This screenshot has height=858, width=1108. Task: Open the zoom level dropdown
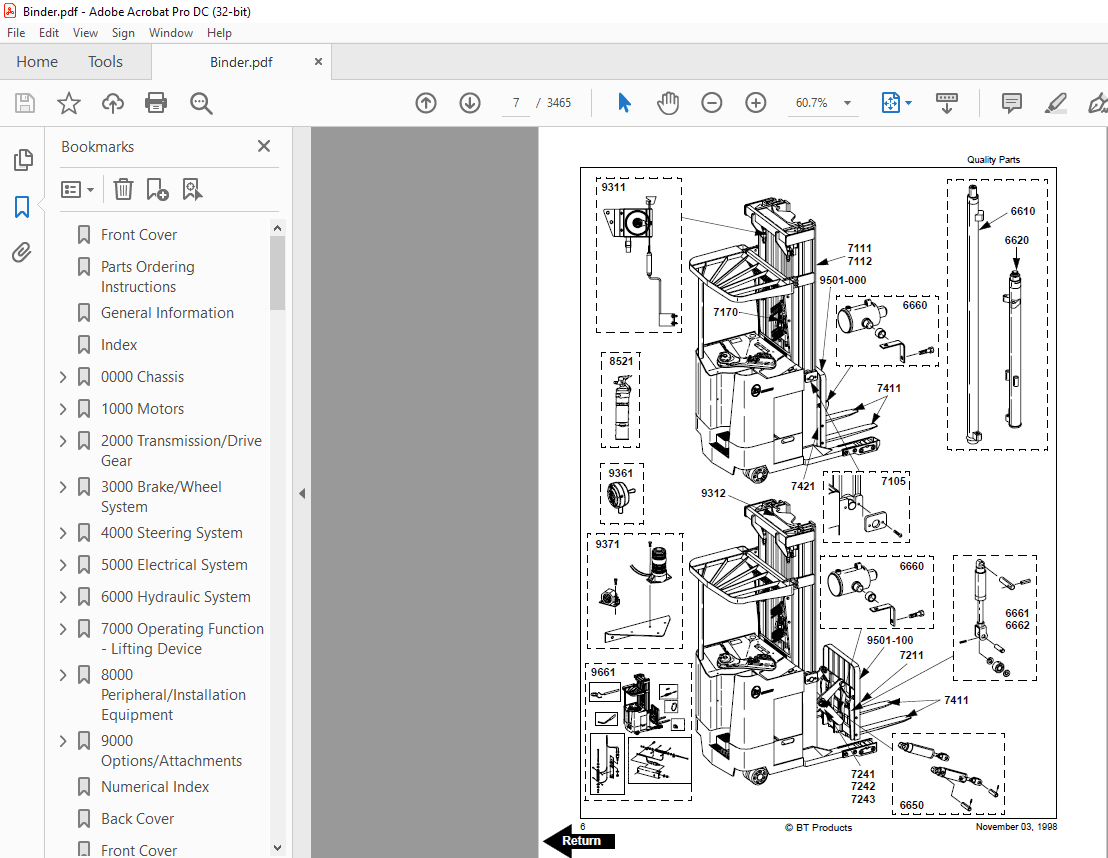[x=848, y=103]
